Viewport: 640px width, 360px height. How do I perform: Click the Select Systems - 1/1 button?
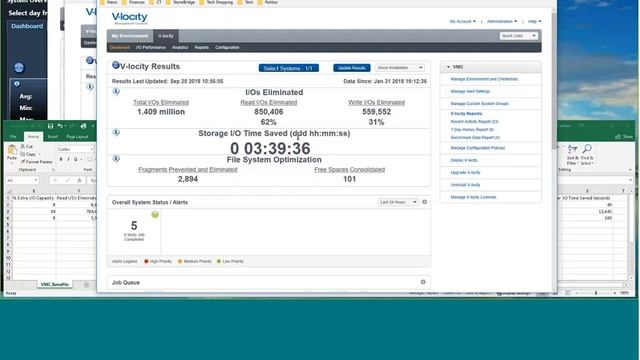(x=289, y=68)
